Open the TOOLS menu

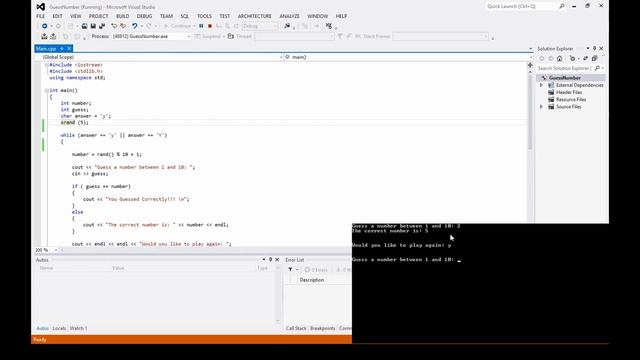pos(204,16)
